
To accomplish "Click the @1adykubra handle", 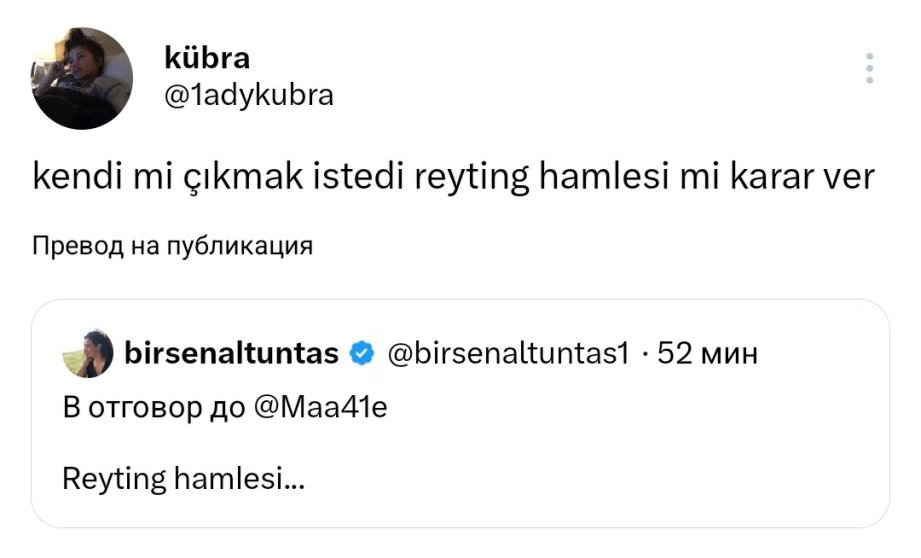I will 247,96.
